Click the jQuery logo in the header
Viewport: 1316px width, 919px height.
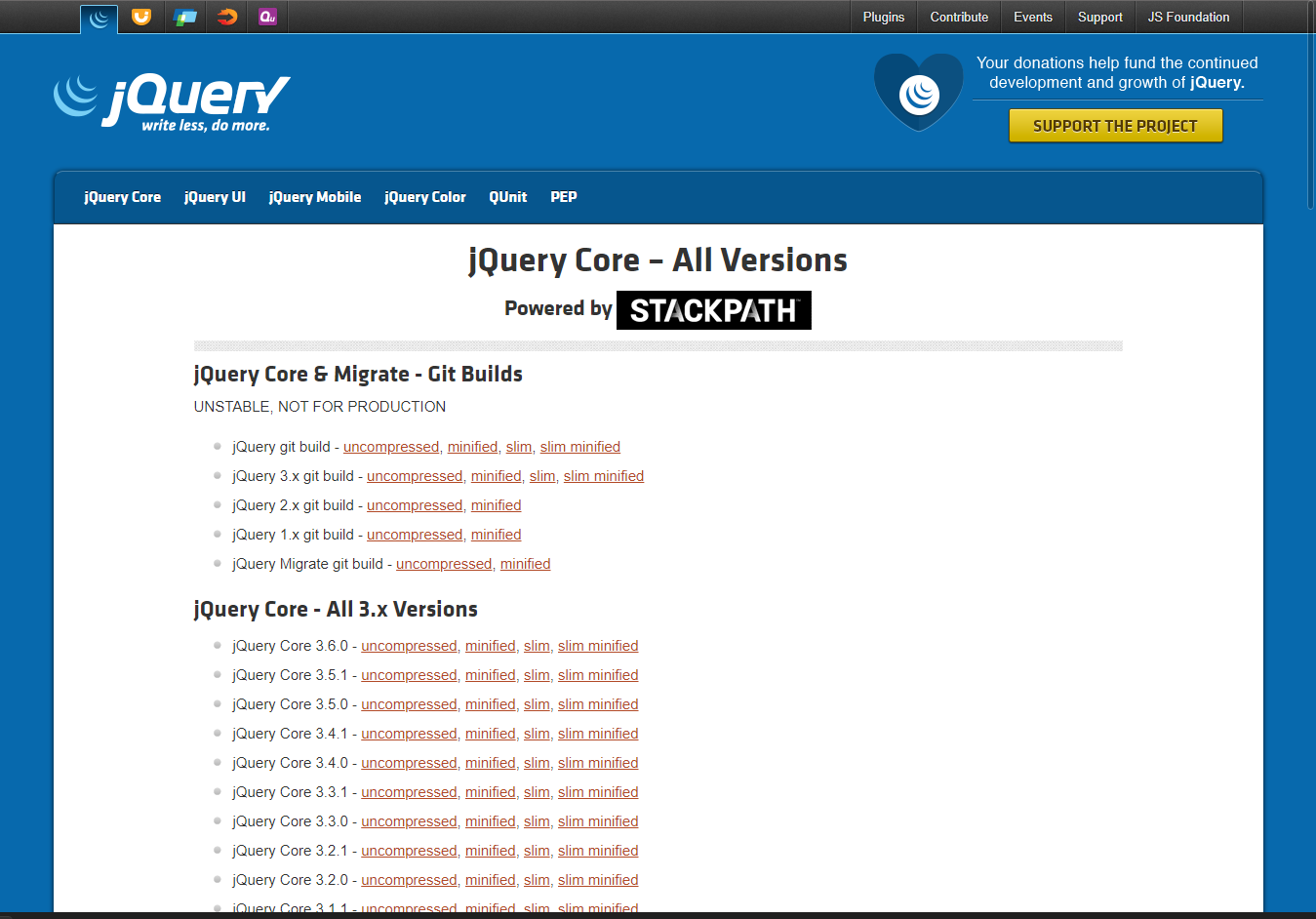tap(172, 101)
